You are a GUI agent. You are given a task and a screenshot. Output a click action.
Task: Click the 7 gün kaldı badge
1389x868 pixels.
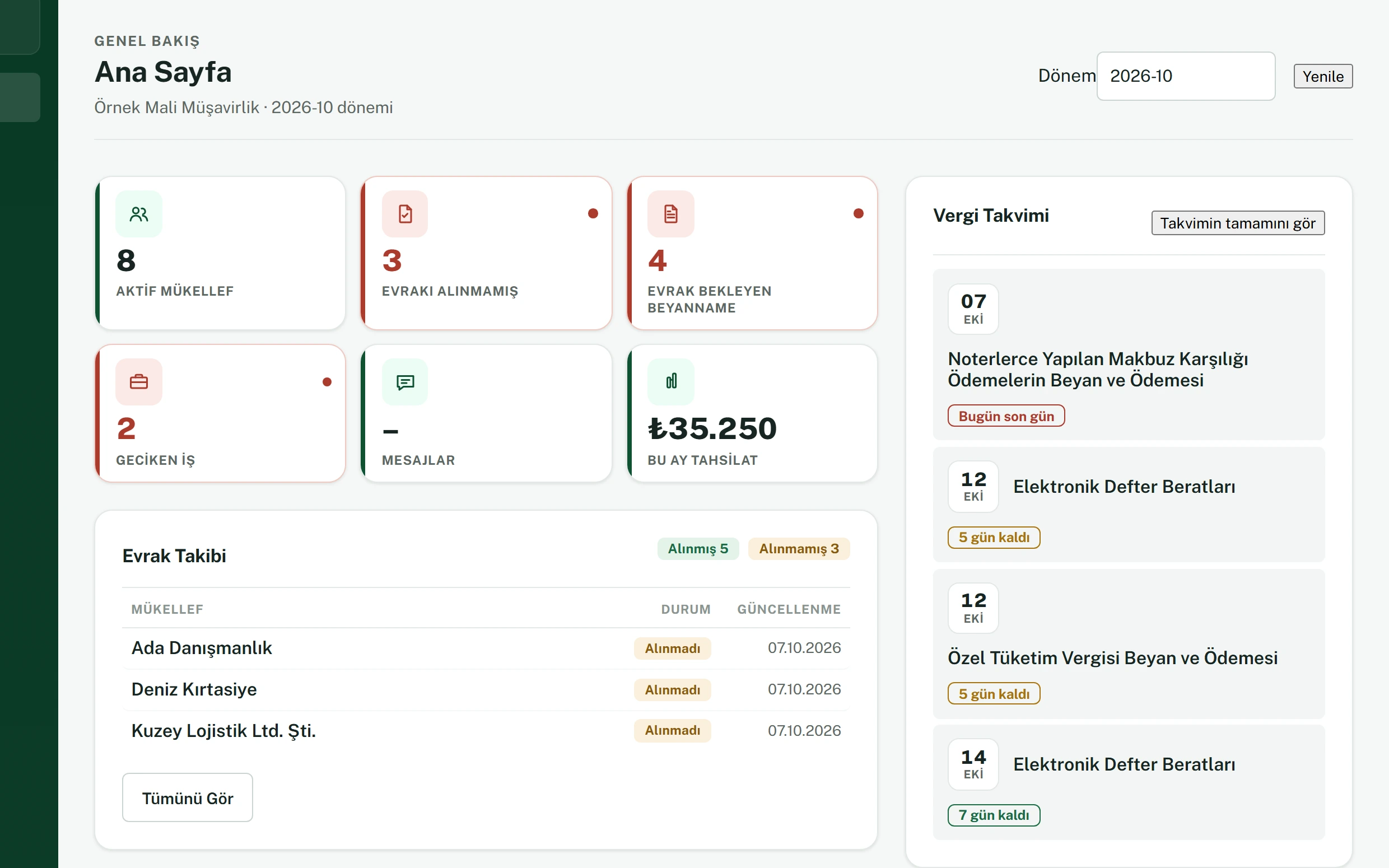tap(994, 815)
